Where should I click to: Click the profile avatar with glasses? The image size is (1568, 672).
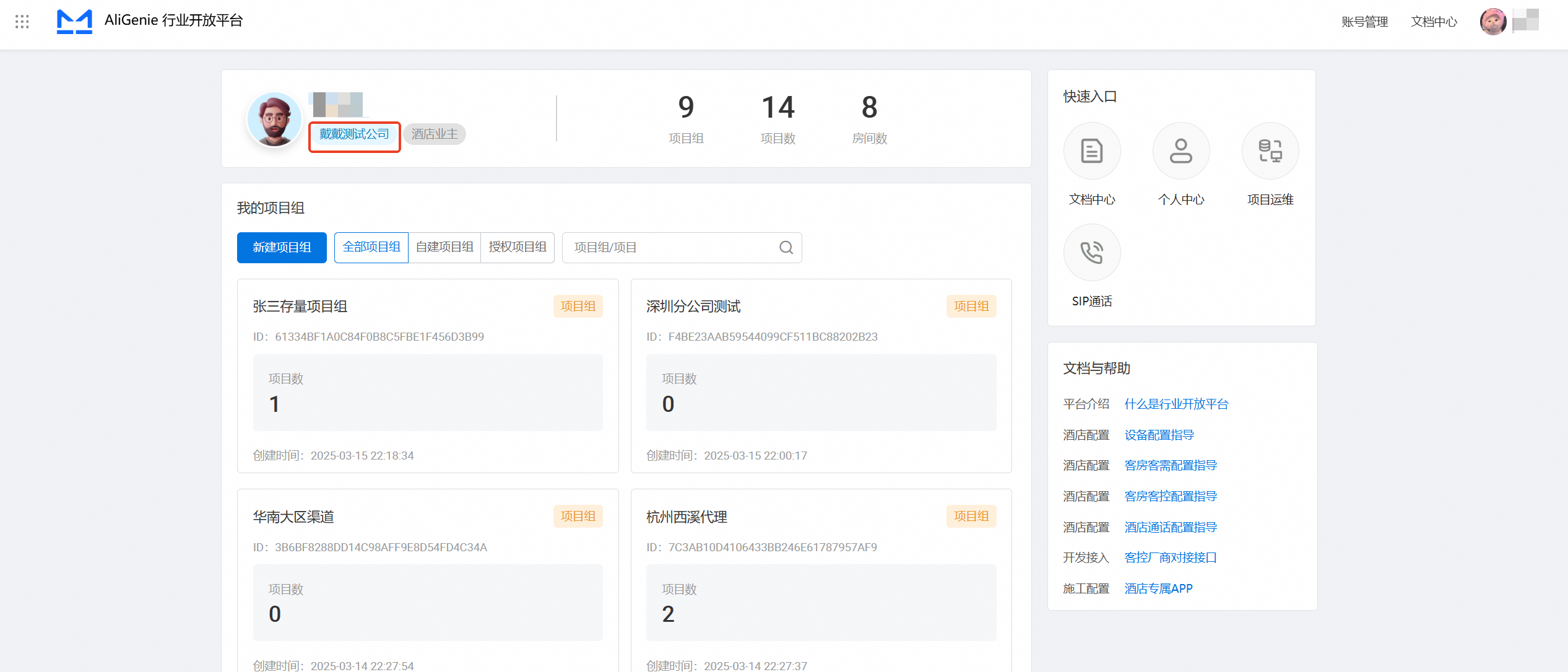[274, 120]
